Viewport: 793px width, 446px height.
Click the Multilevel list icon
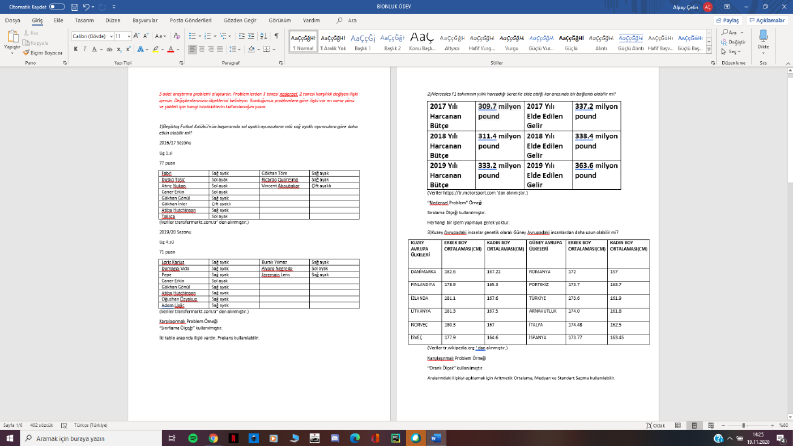tap(223, 36)
